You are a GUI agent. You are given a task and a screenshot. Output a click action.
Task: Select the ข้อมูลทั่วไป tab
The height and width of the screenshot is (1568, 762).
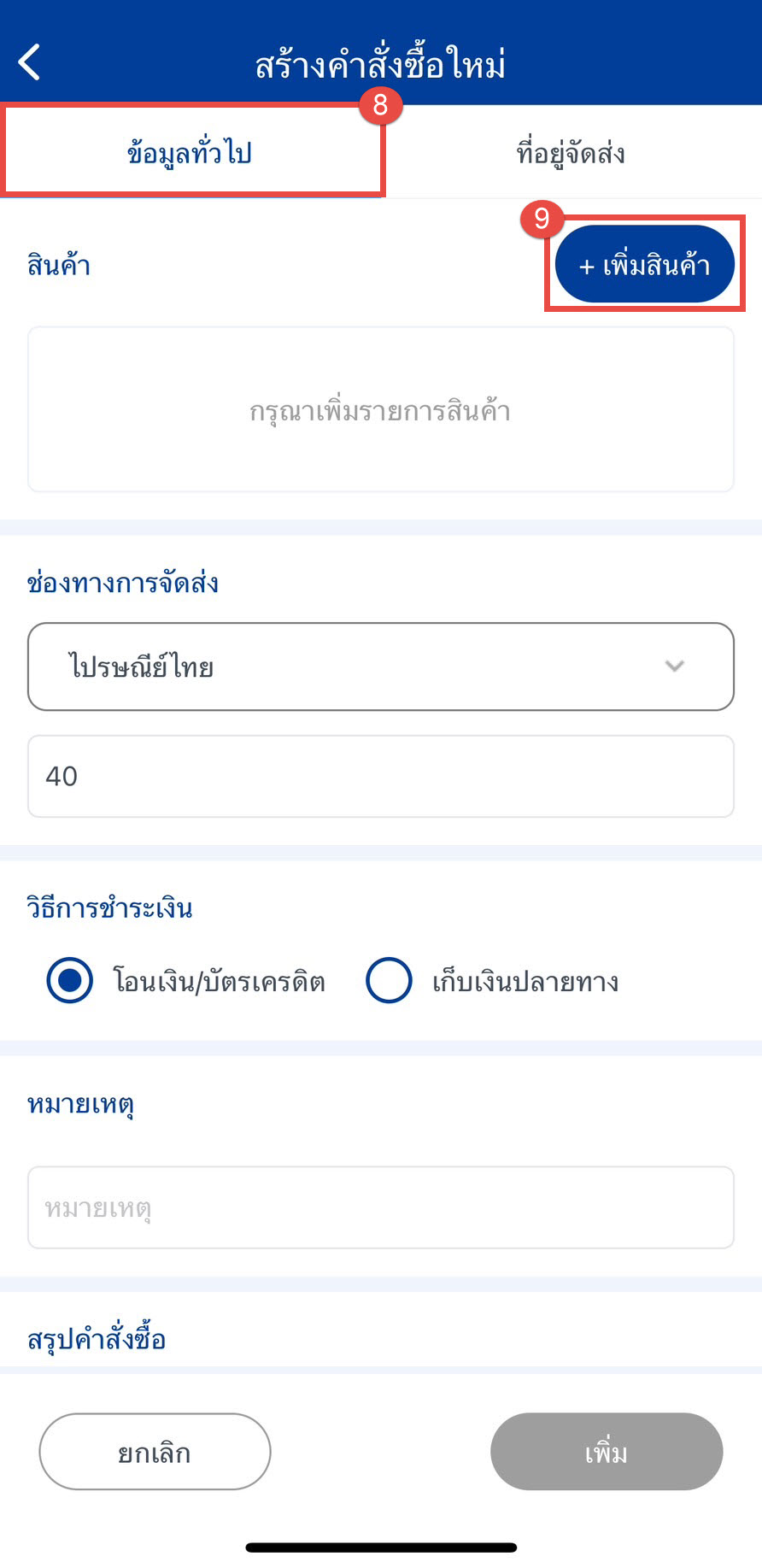pos(190,153)
